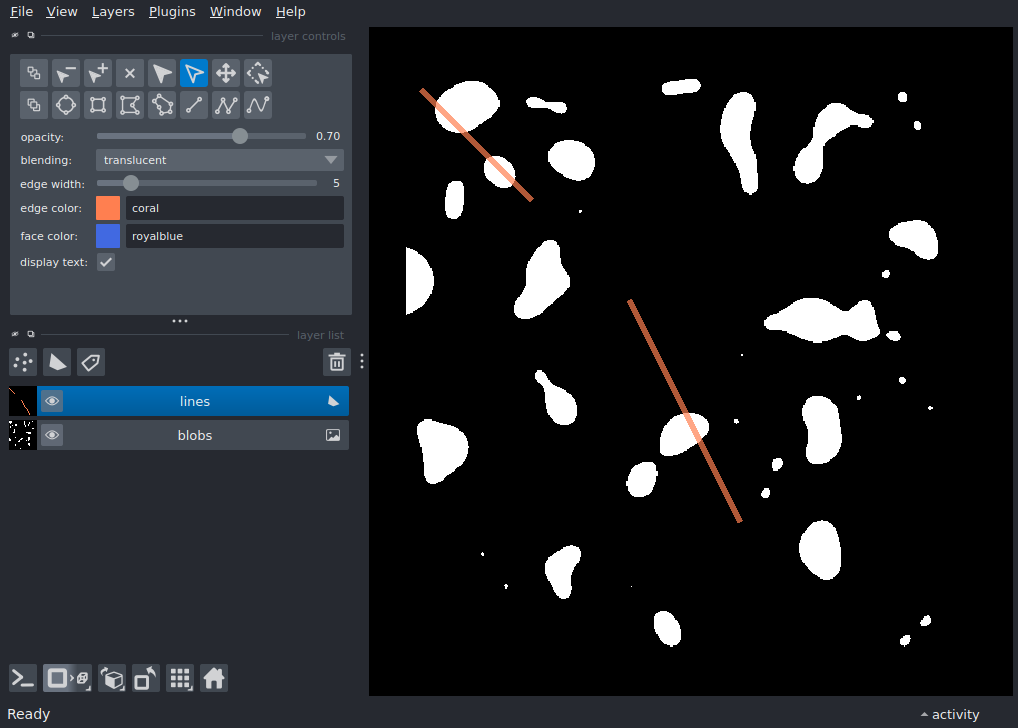
Task: Select the Add Ellipse tool
Action: (65, 105)
